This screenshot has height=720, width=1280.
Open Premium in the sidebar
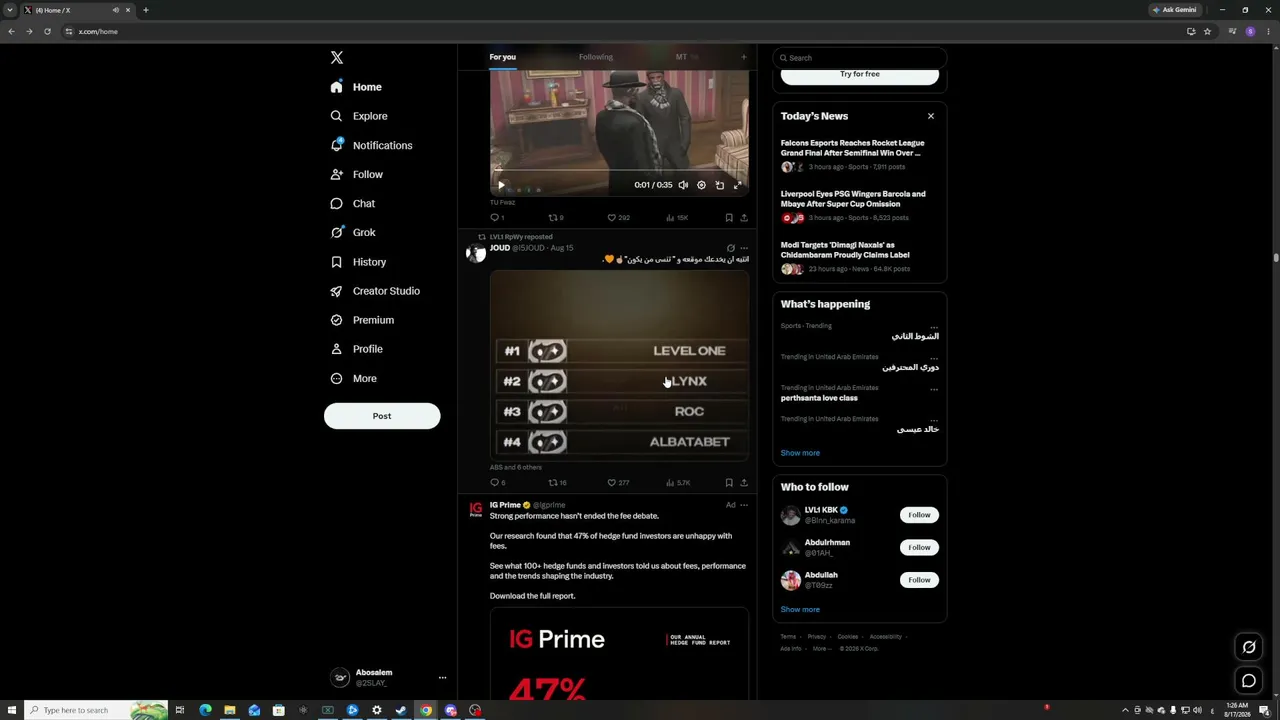pos(362,320)
